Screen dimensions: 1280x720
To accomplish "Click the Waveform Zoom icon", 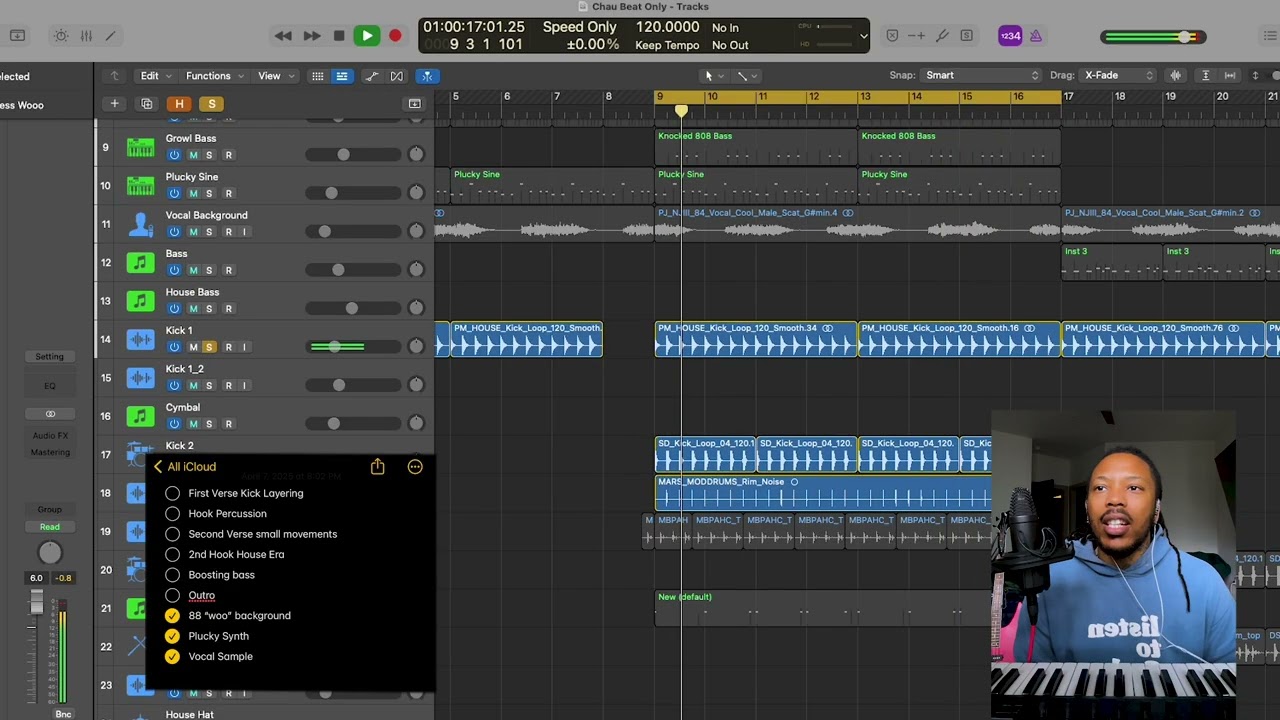I will tap(1176, 75).
